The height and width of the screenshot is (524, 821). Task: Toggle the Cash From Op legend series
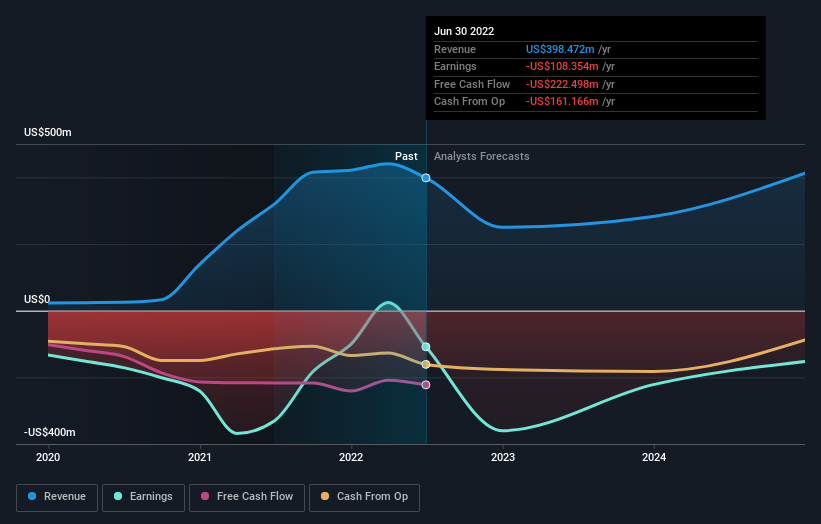364,497
